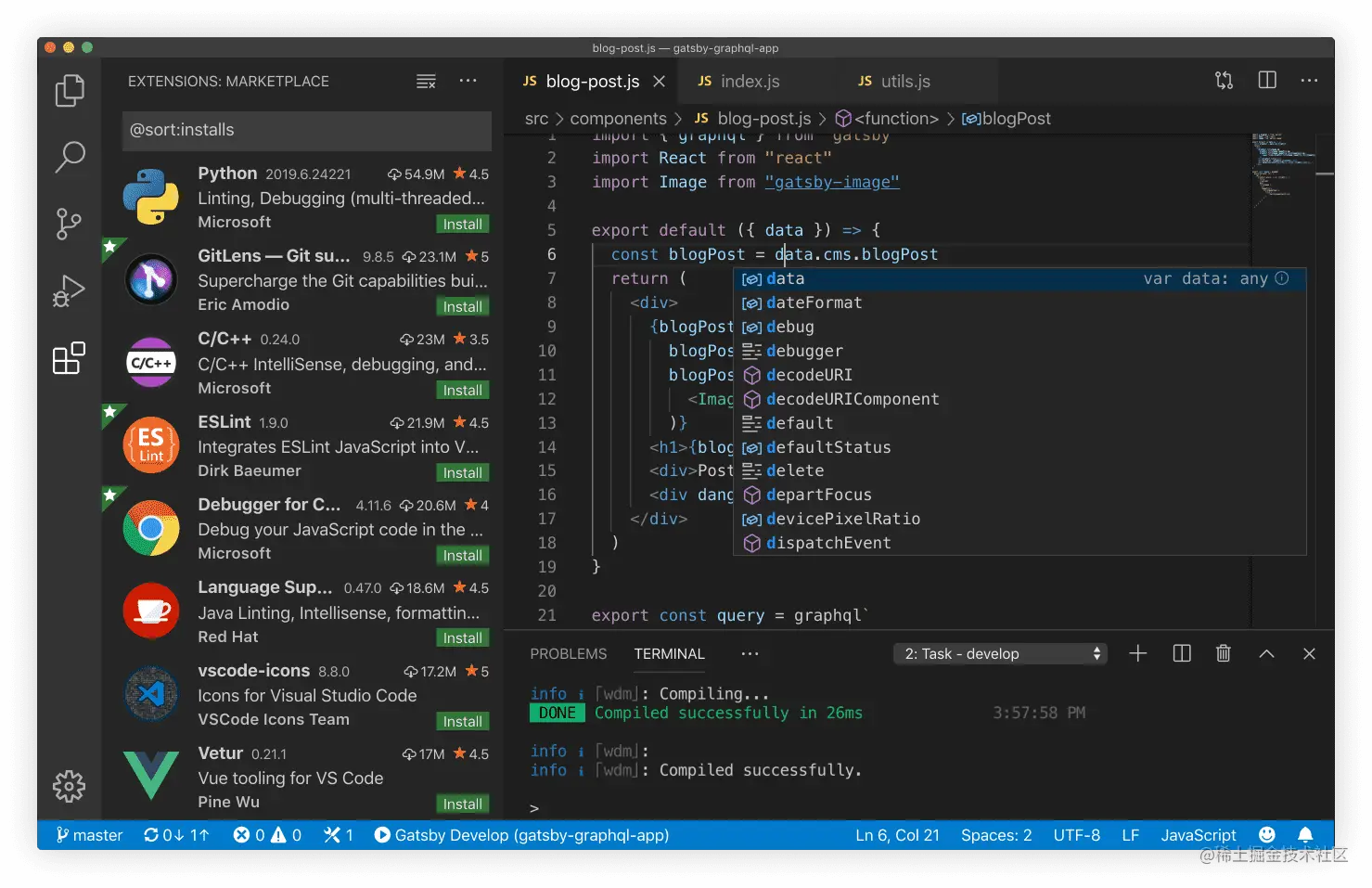This screenshot has height=888, width=1372.
Task: Open panel overflow ellipsis next to TERMINAL
Action: (x=750, y=653)
